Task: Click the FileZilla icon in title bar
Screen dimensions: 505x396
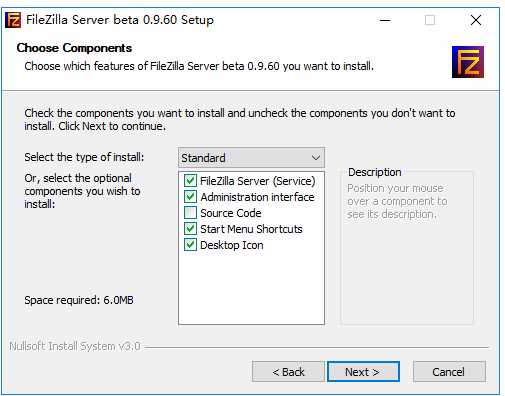Action: (x=13, y=20)
